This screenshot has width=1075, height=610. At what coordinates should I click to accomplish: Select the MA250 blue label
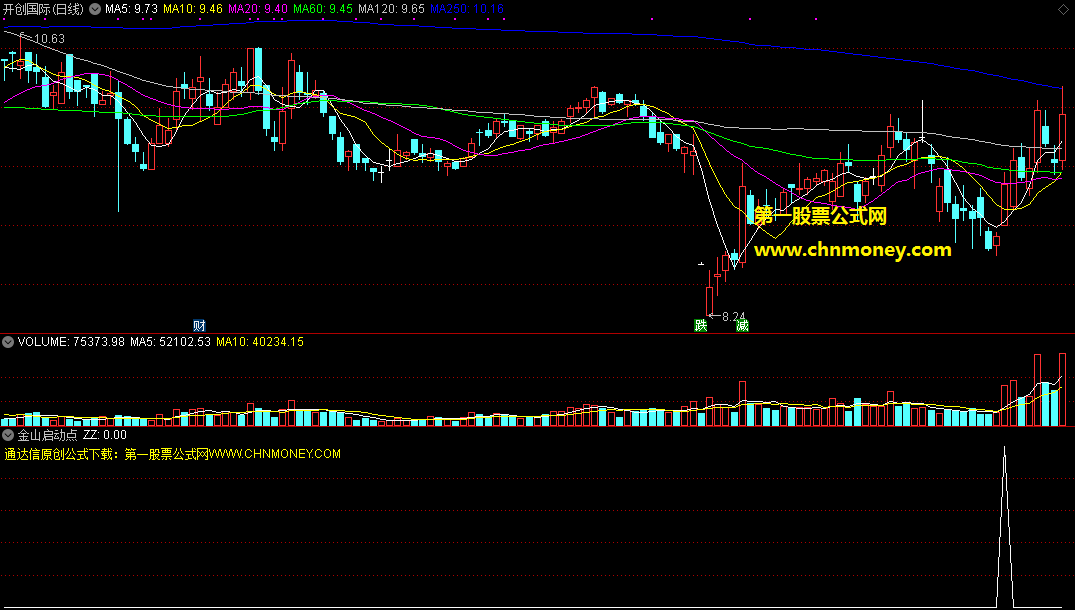(466, 9)
